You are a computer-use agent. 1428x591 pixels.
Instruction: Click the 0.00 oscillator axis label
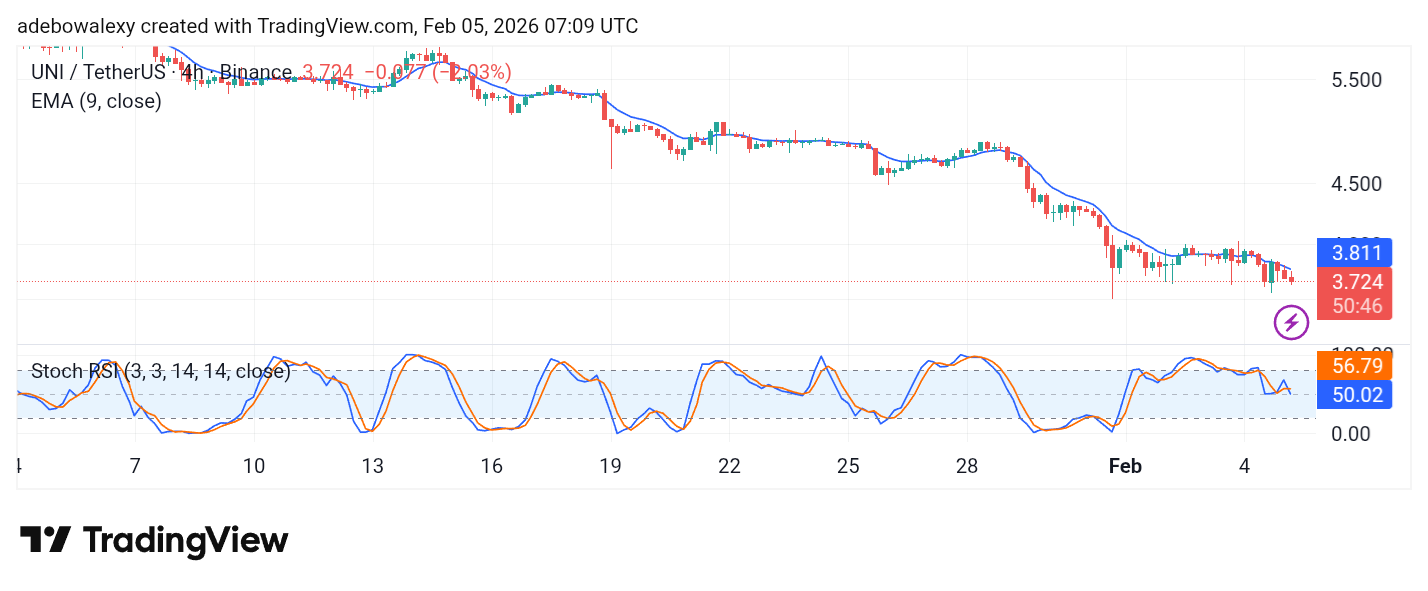coord(1350,434)
